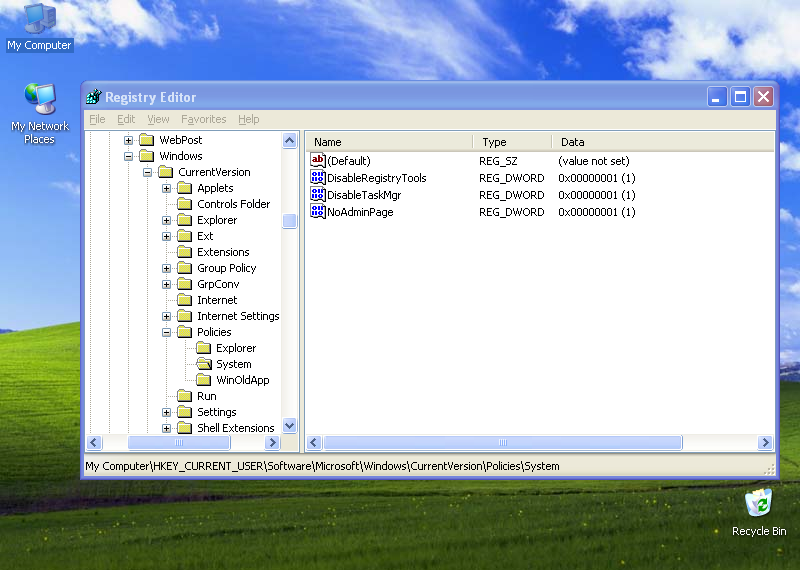This screenshot has height=570, width=800.
Task: Expand the Shell Extensions key
Action: tap(166, 428)
